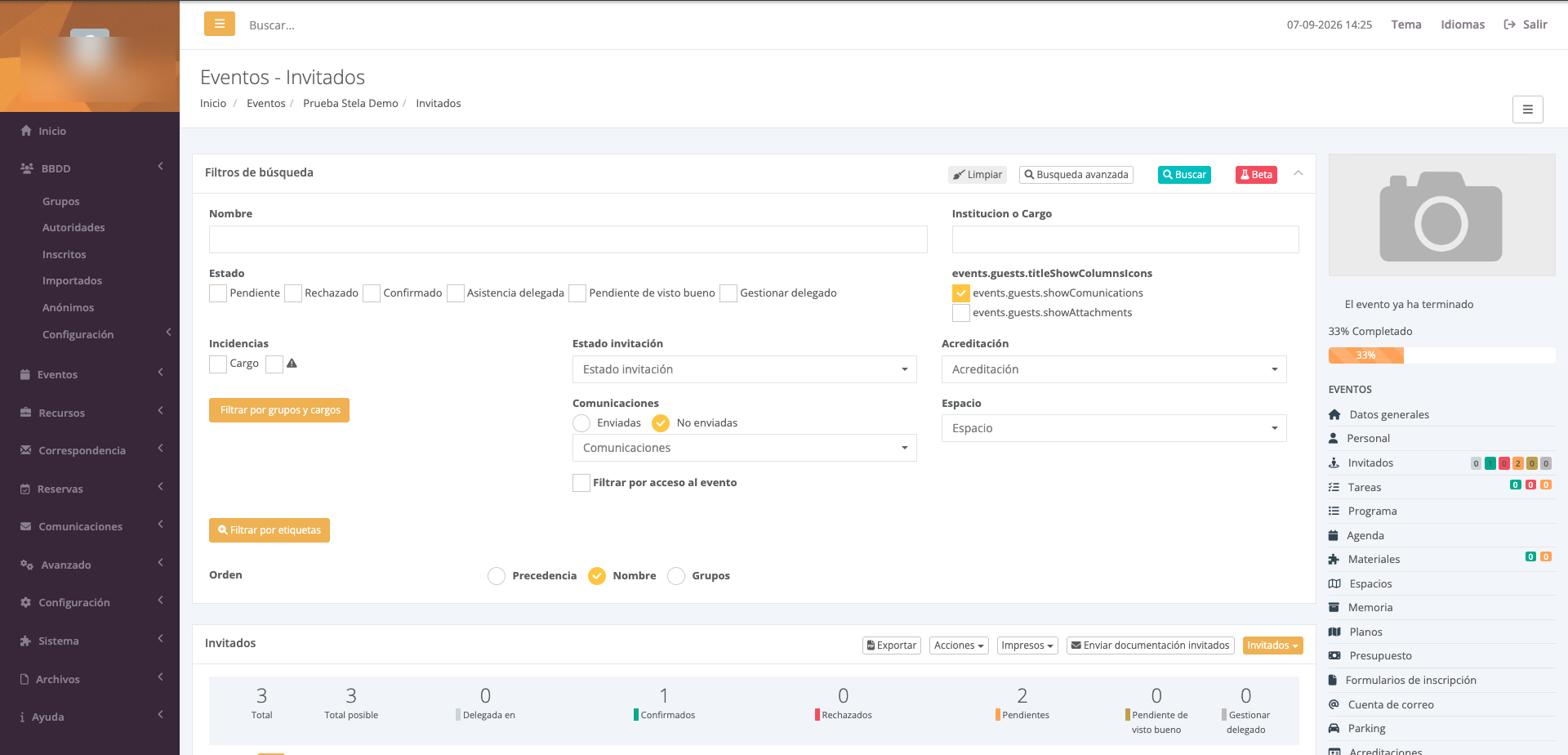The width and height of the screenshot is (1568, 755).
Task: Open the Estado invitación dropdown
Action: (x=744, y=369)
